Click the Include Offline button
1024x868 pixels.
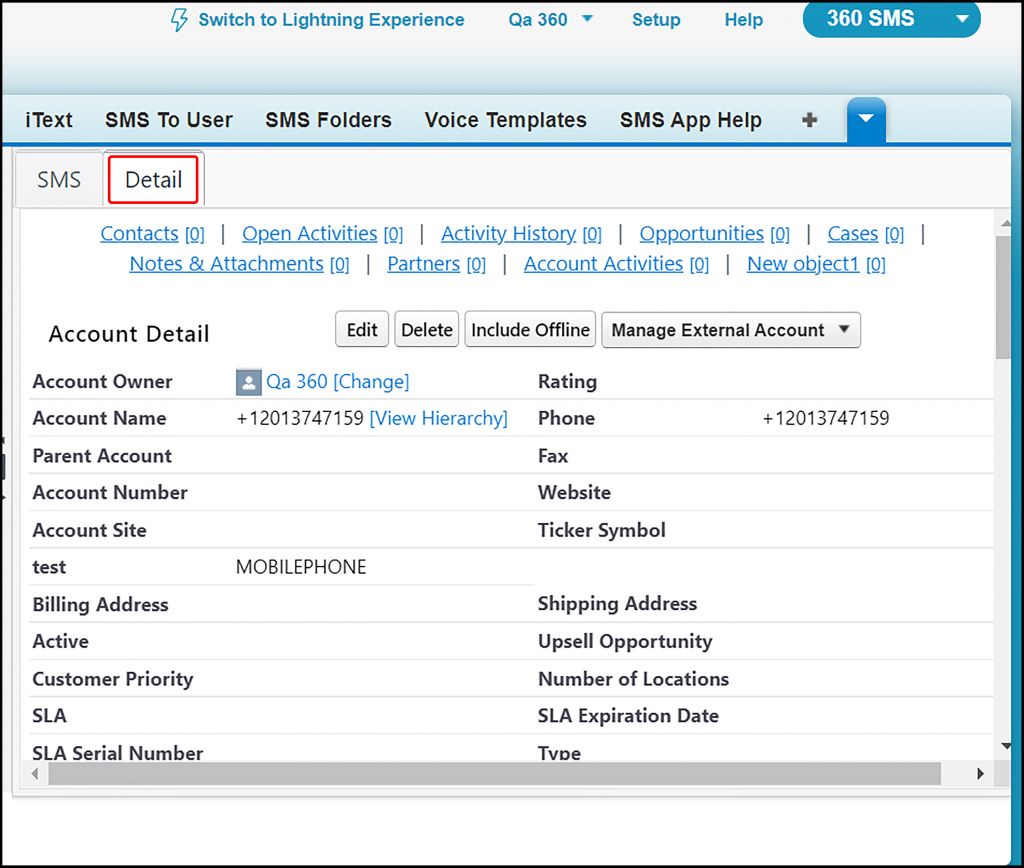click(530, 330)
